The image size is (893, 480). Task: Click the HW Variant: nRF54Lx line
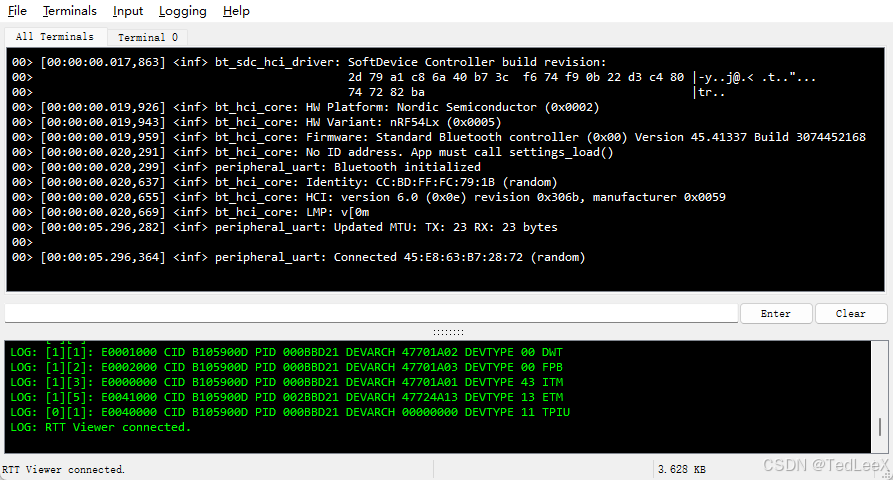pos(256,122)
